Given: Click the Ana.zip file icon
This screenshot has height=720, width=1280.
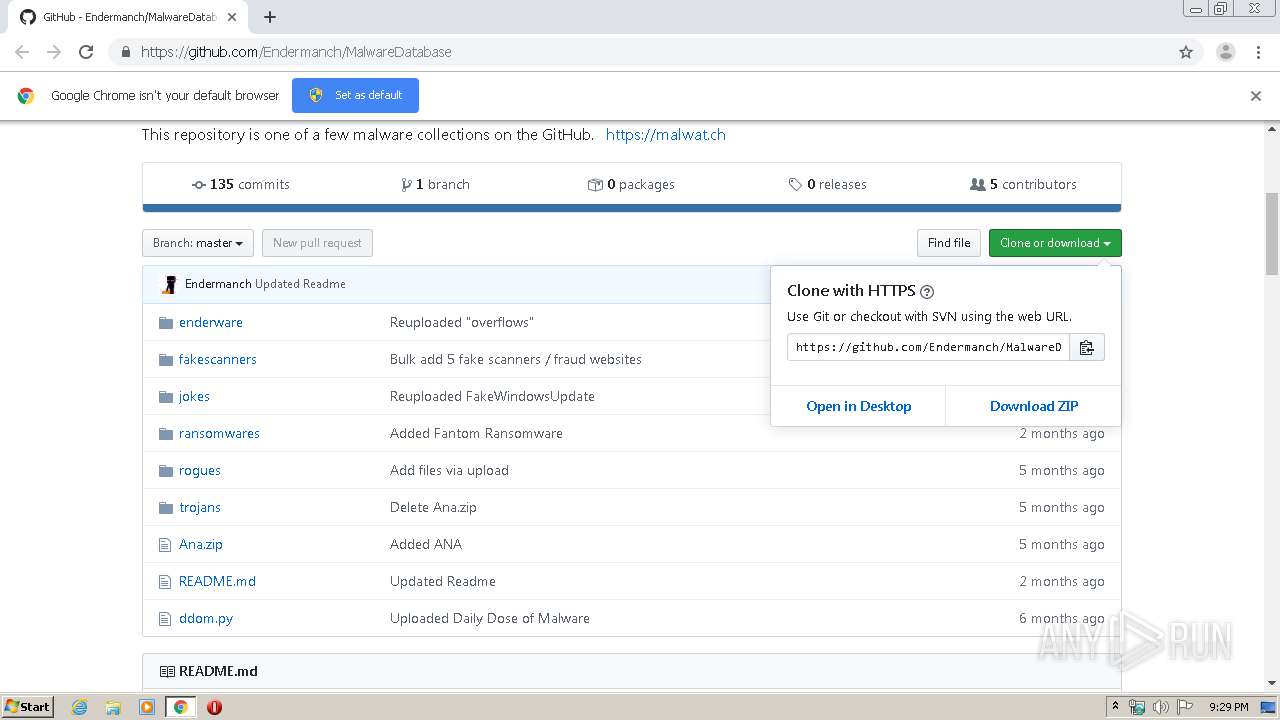Looking at the screenshot, I should point(166,544).
